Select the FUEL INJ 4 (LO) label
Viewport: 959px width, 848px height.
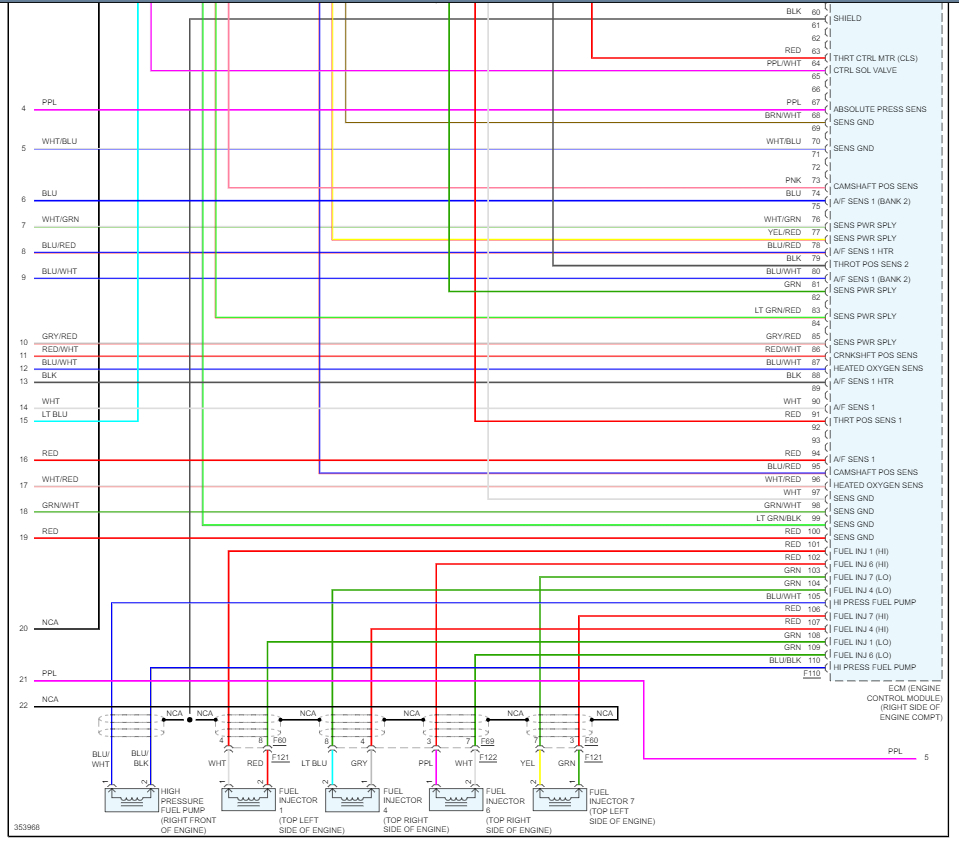pos(862,590)
